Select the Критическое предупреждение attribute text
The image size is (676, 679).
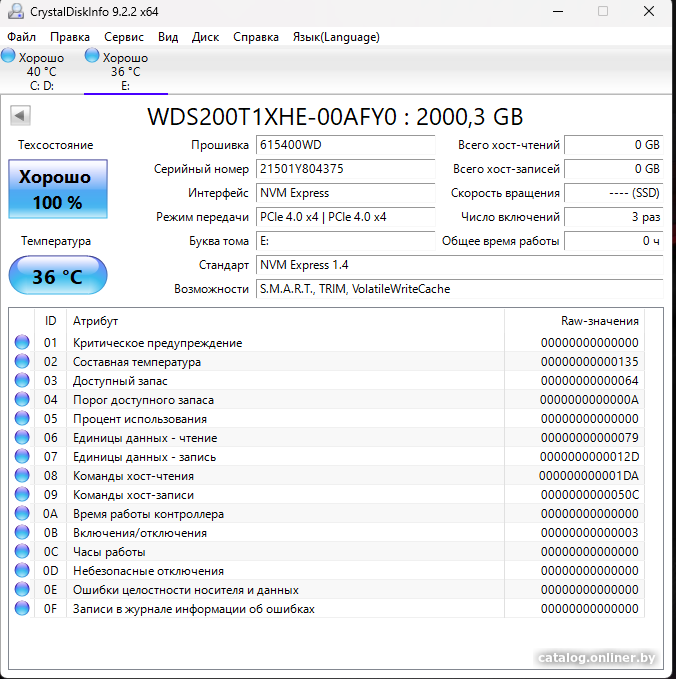tap(157, 343)
